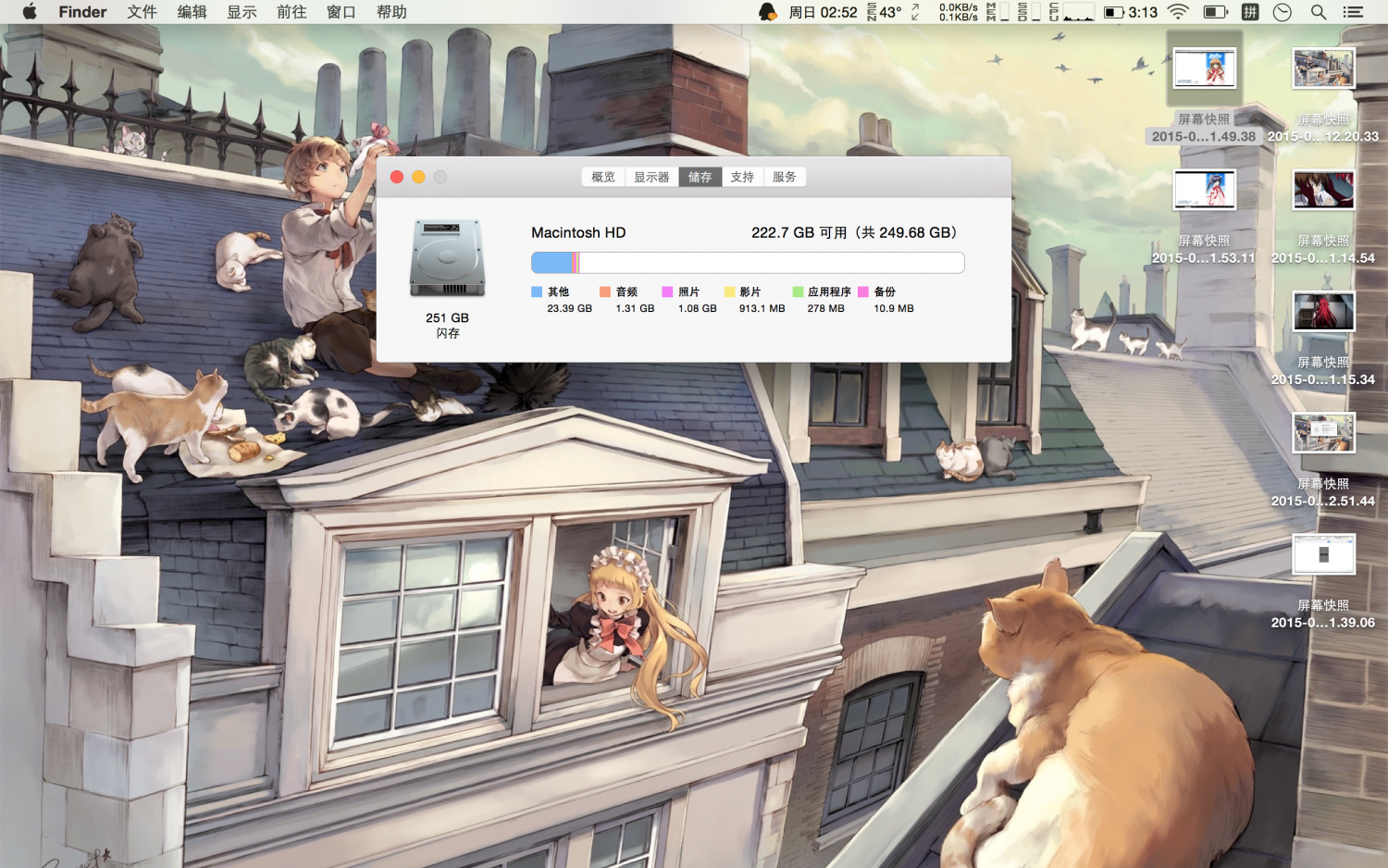
Task: Click the network speed KB/s indicator
Action: 958,12
